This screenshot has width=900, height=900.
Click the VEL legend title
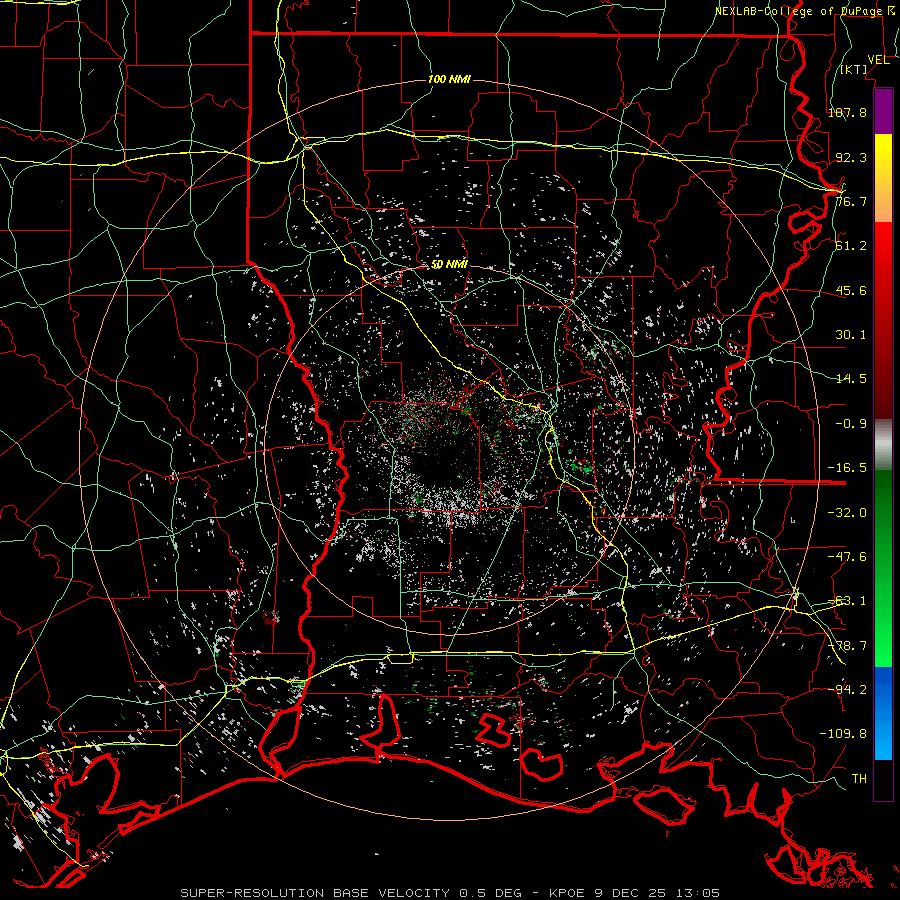coord(878,60)
